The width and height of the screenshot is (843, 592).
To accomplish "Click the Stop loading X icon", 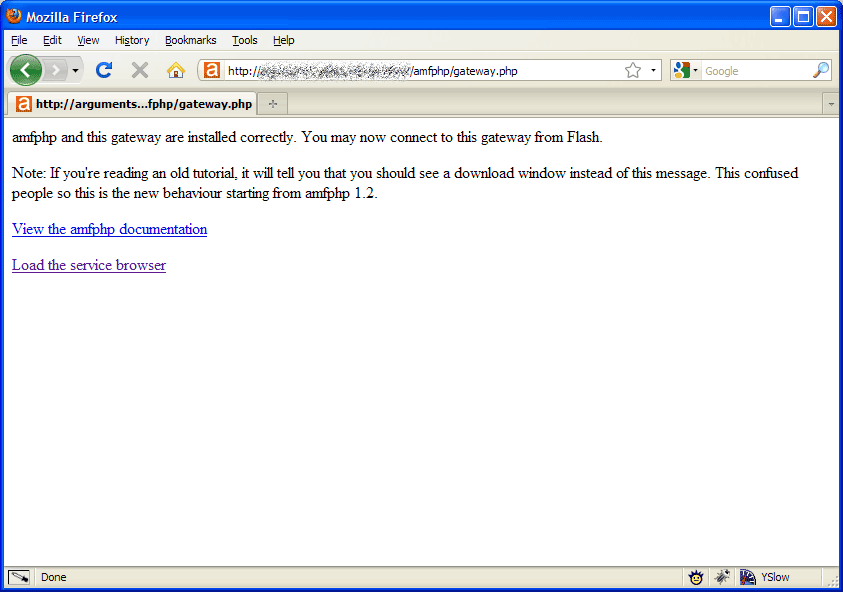I will pos(140,70).
